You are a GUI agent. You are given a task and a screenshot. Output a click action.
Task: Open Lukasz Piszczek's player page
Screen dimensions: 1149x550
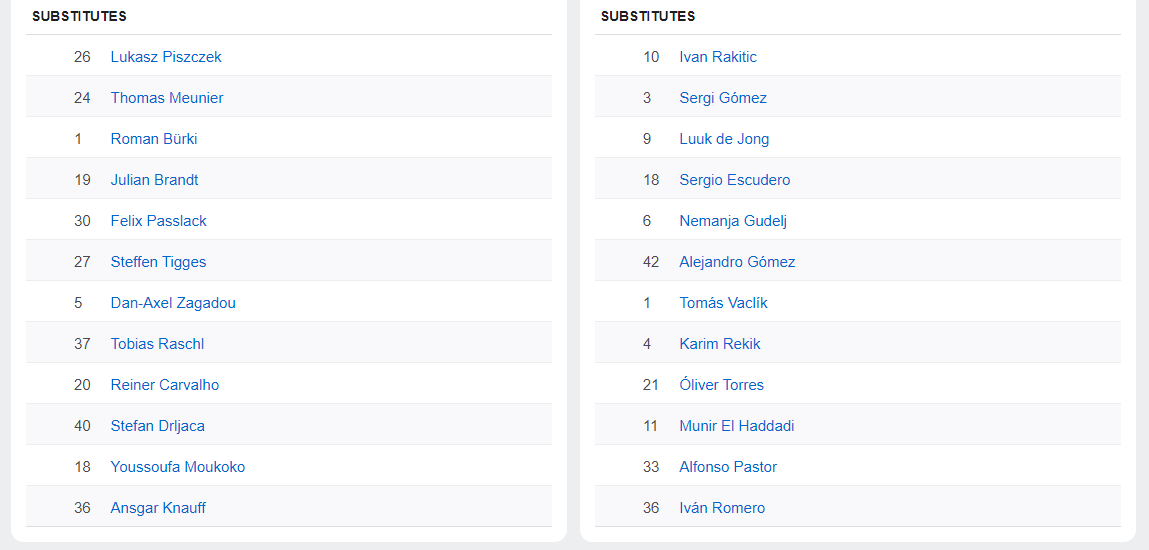click(x=166, y=57)
